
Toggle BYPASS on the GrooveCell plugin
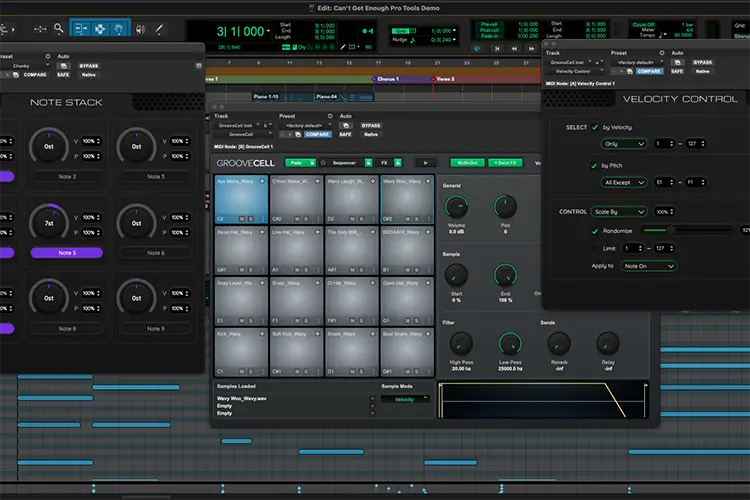(x=371, y=125)
